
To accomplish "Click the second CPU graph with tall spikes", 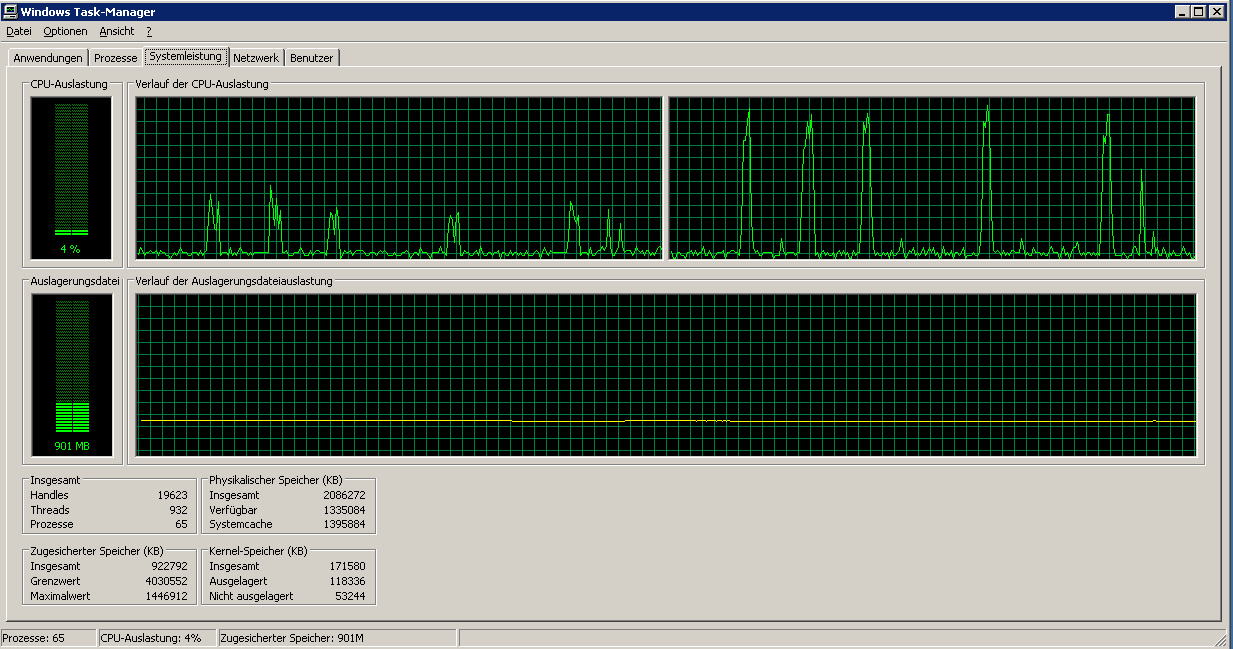I will [x=931, y=178].
